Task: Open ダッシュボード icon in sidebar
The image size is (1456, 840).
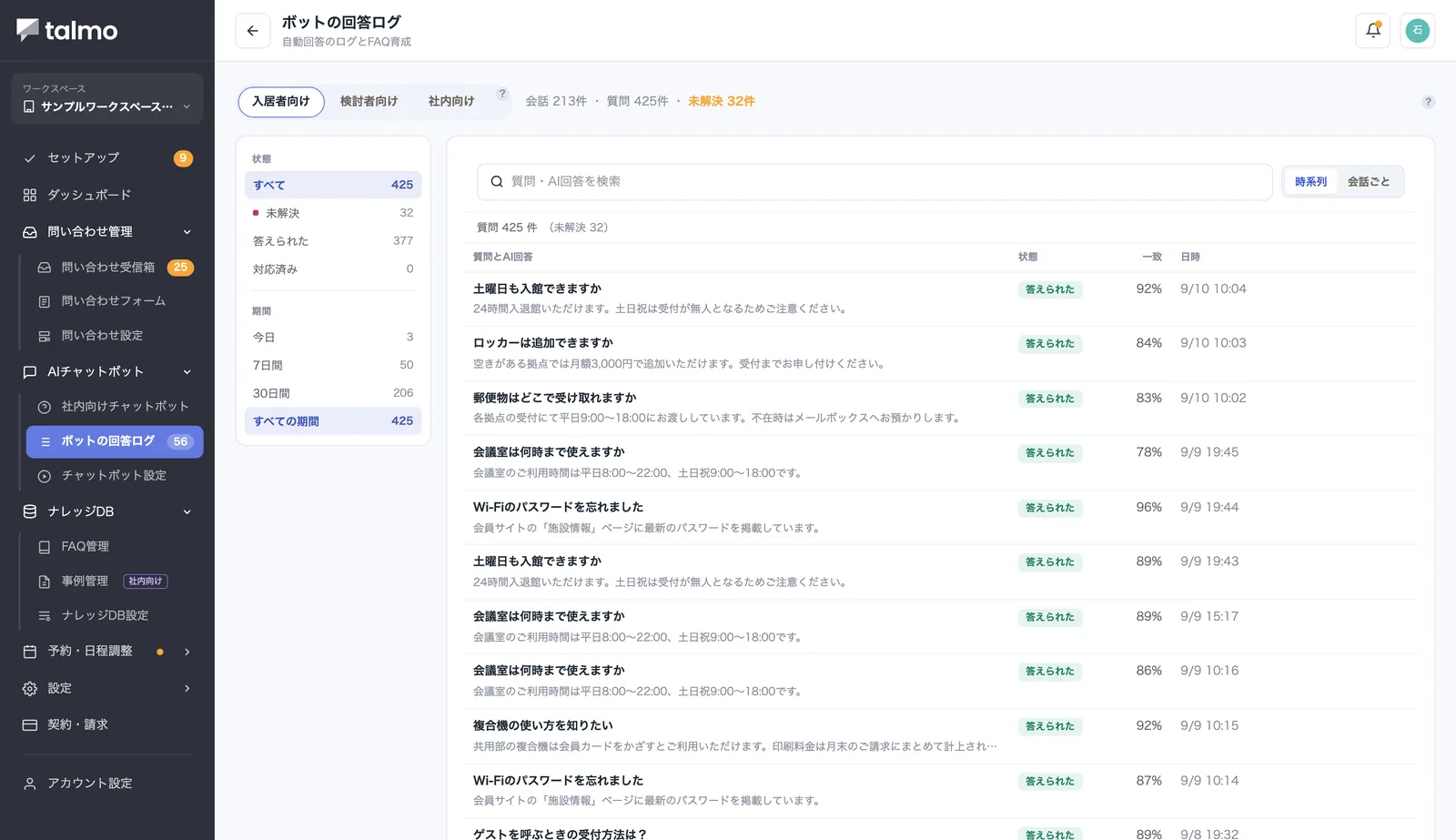Action: 30,195
